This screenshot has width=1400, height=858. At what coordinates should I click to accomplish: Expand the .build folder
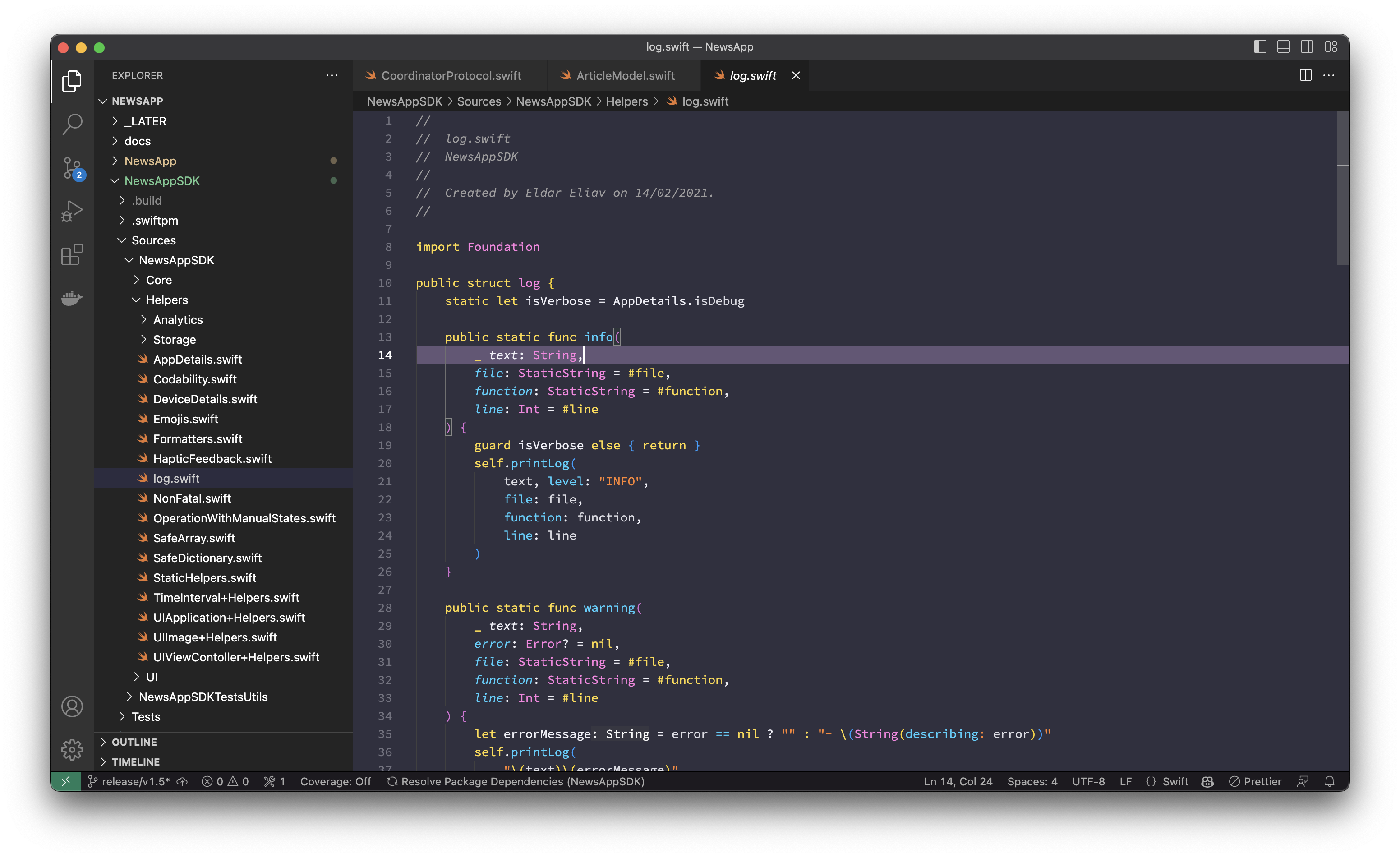(x=223, y=201)
